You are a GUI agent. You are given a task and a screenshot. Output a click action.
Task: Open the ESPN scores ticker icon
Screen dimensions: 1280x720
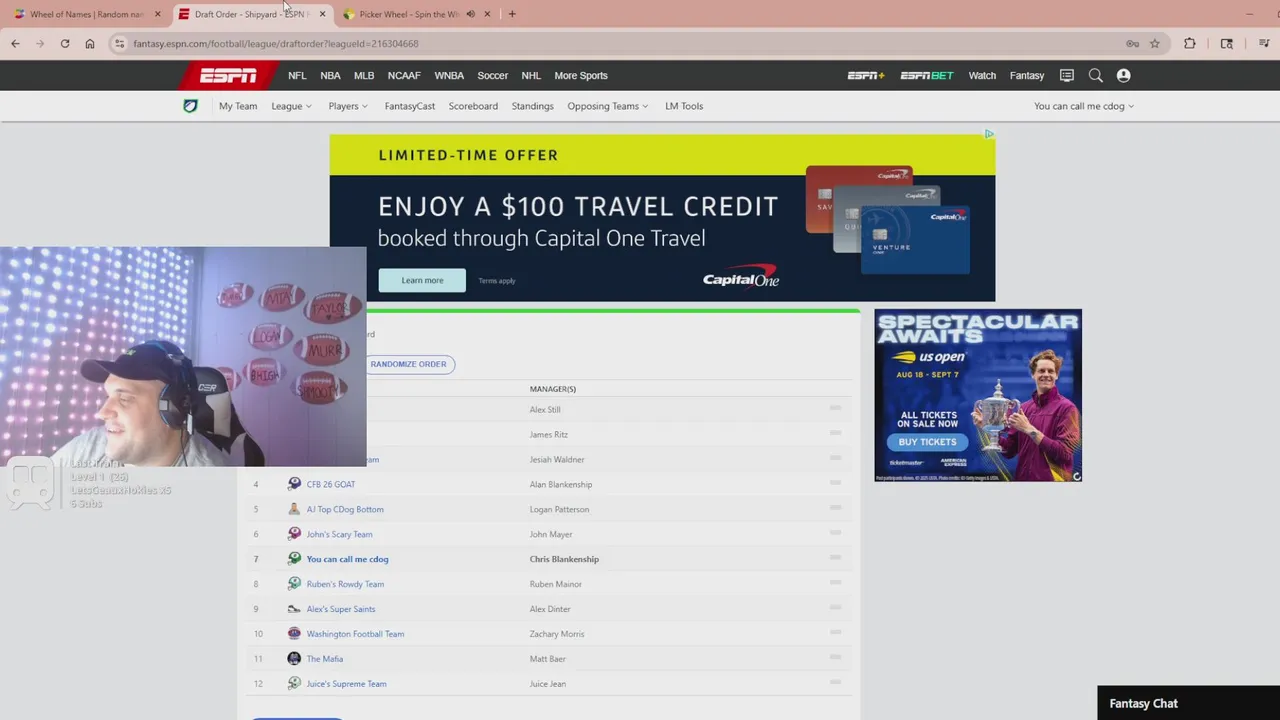pyautogui.click(x=1067, y=75)
